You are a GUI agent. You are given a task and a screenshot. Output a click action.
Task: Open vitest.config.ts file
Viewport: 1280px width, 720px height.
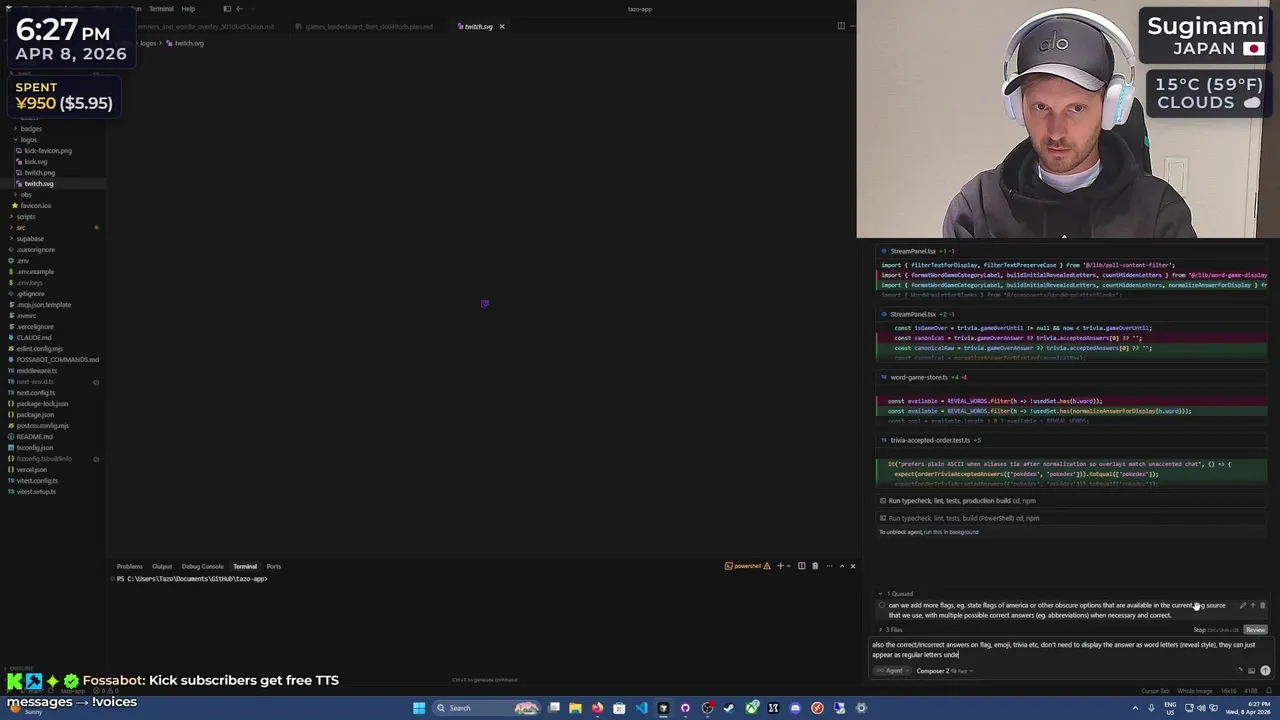pos(37,481)
